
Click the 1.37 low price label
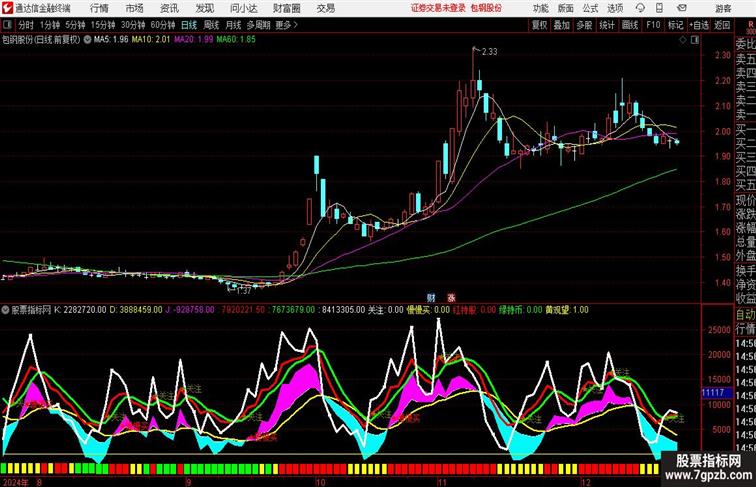click(x=244, y=291)
